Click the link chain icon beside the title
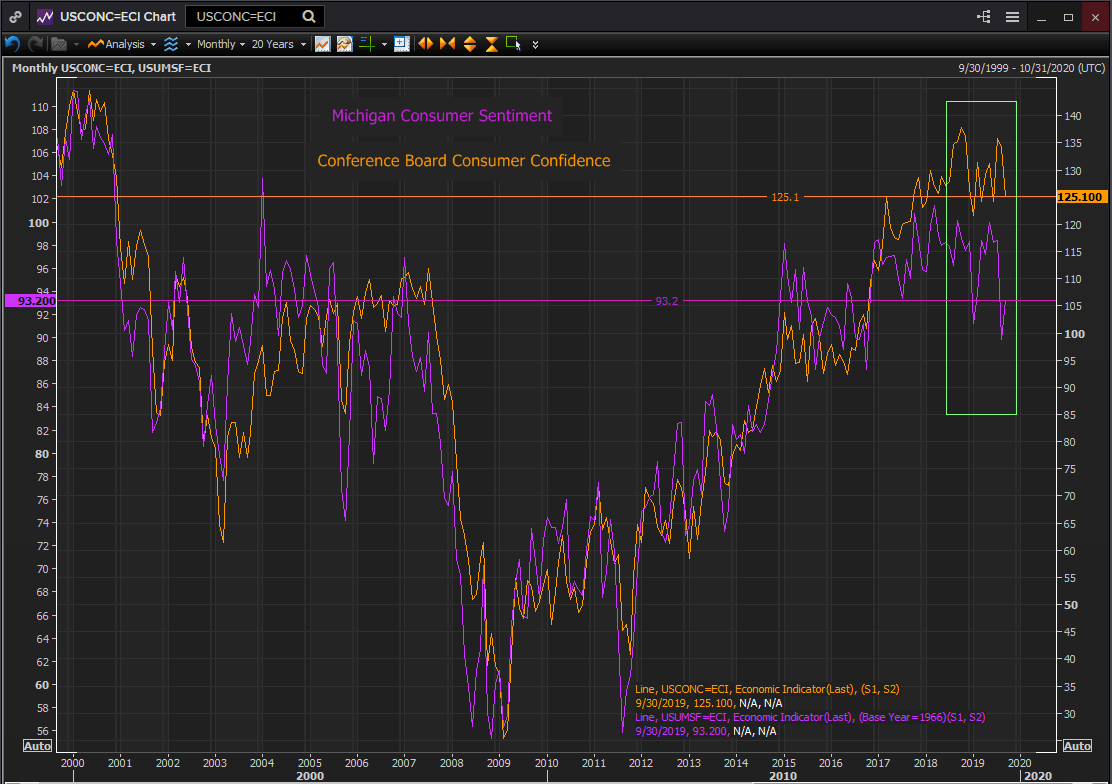 click(16, 17)
